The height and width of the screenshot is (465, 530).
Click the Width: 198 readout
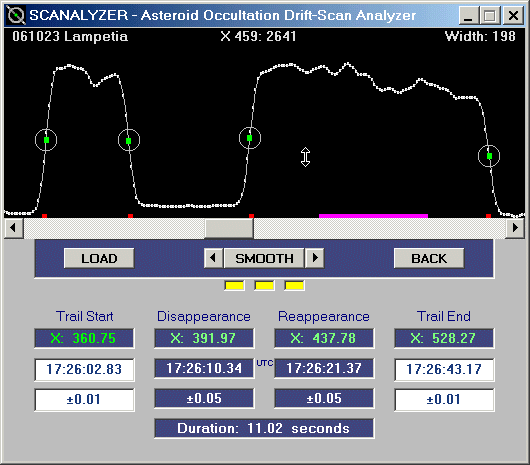click(x=480, y=36)
